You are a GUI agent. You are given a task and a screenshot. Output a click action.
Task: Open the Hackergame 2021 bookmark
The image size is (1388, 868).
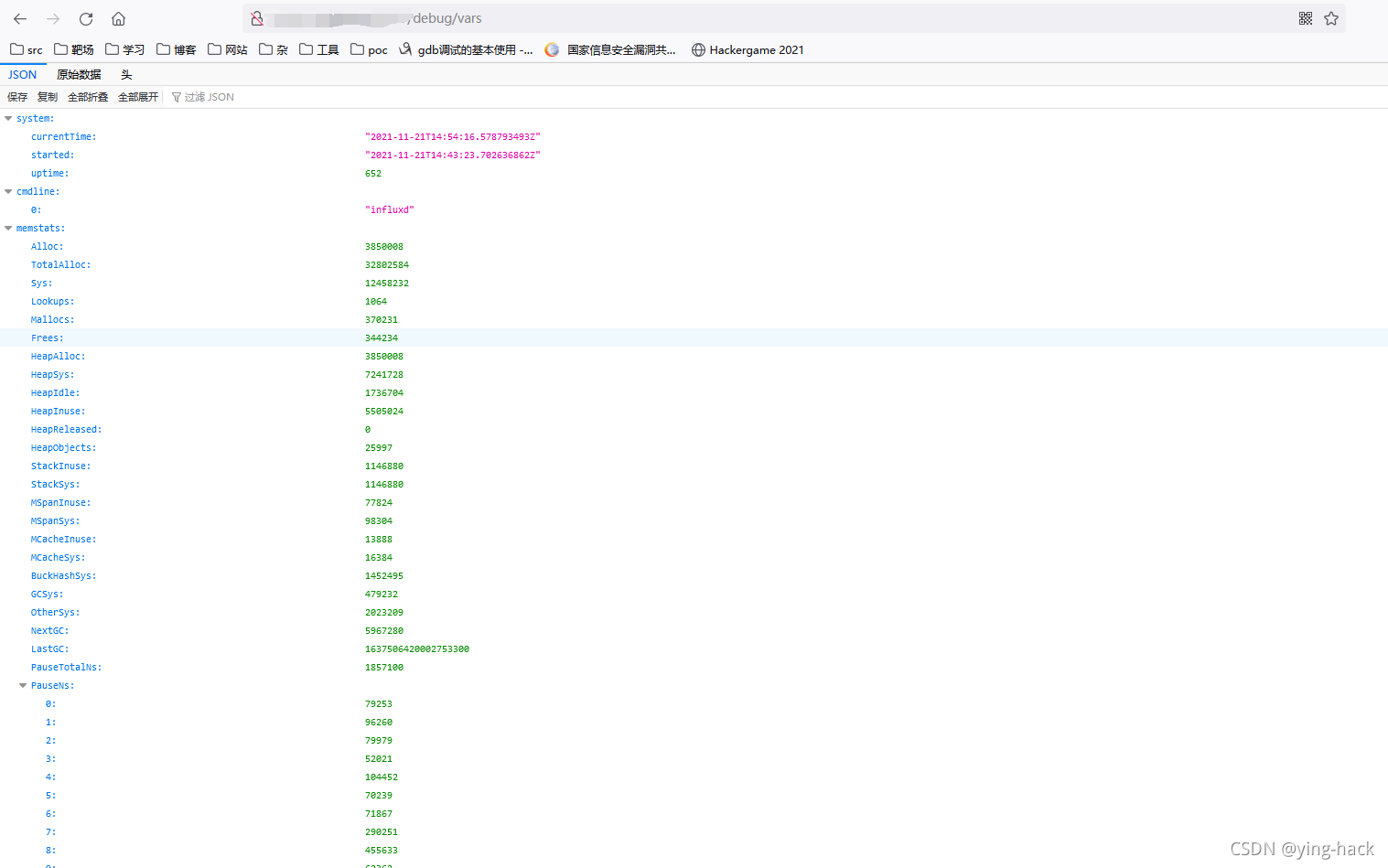(748, 49)
